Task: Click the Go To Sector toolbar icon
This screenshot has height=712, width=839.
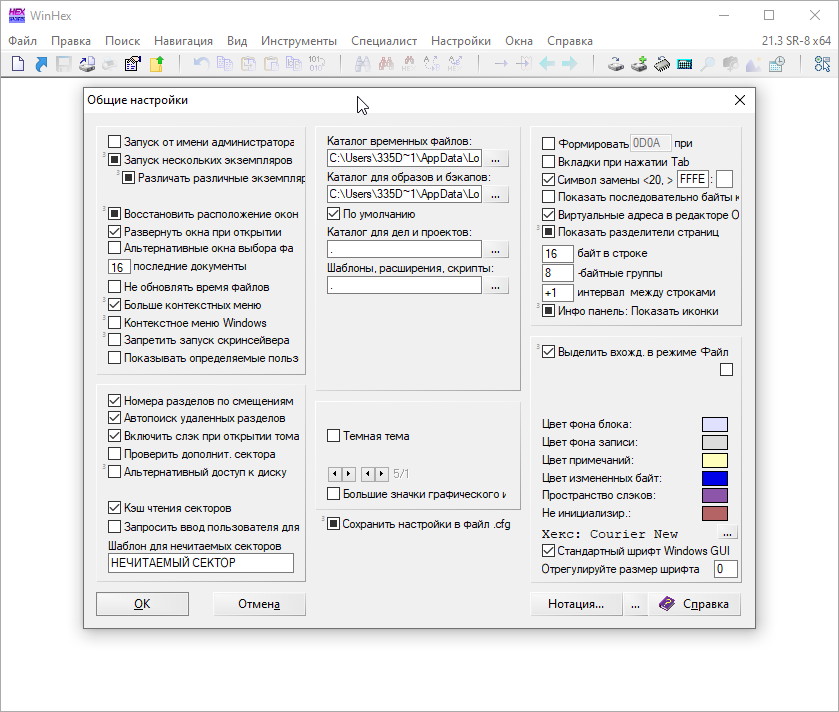Action: tap(523, 64)
